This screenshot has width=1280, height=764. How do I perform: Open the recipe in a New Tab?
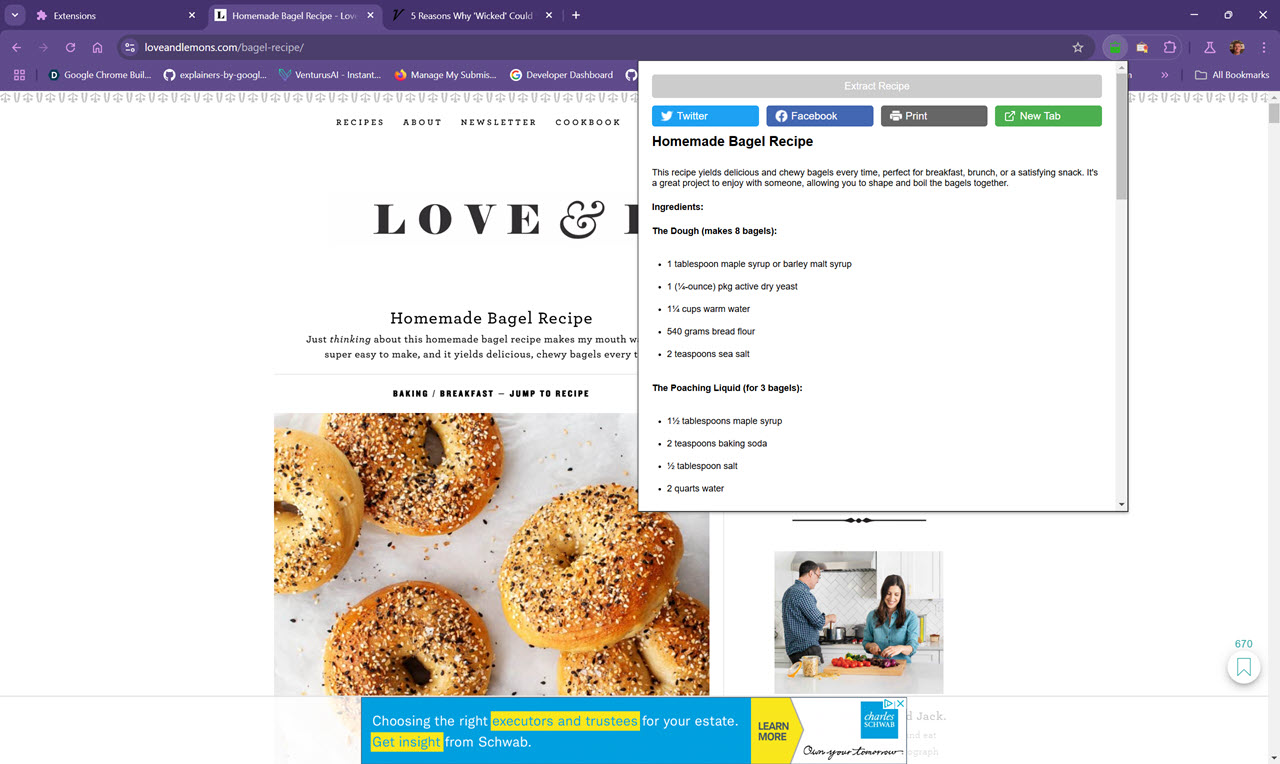(x=1048, y=116)
